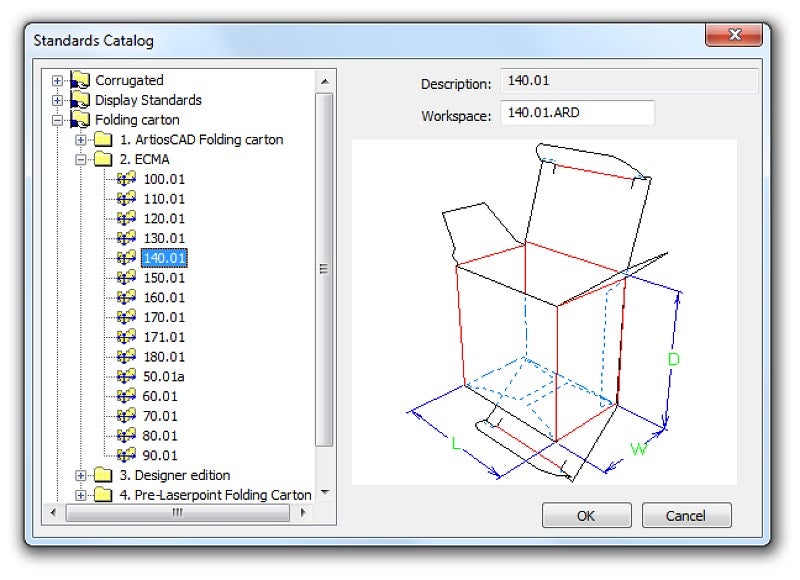
Task: Click the 171.01 standard icon
Action: pos(127,337)
